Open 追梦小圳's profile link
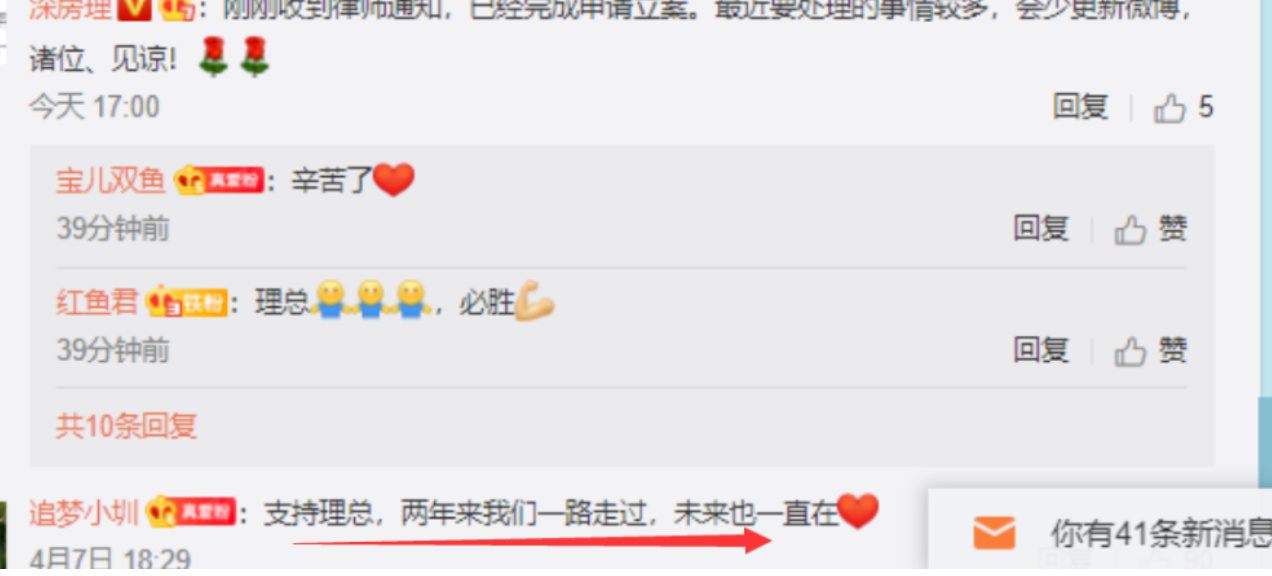1272x576 pixels. [83, 513]
